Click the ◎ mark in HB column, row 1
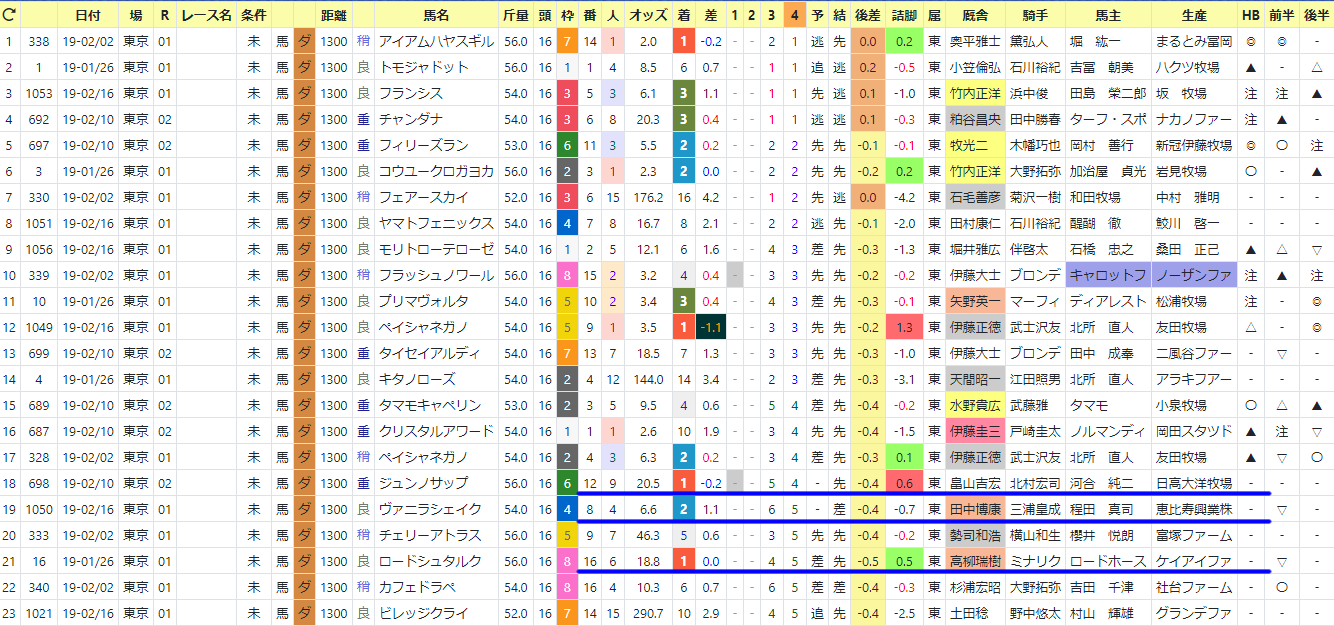Image resolution: width=1334 pixels, height=626 pixels. [x=1250, y=42]
